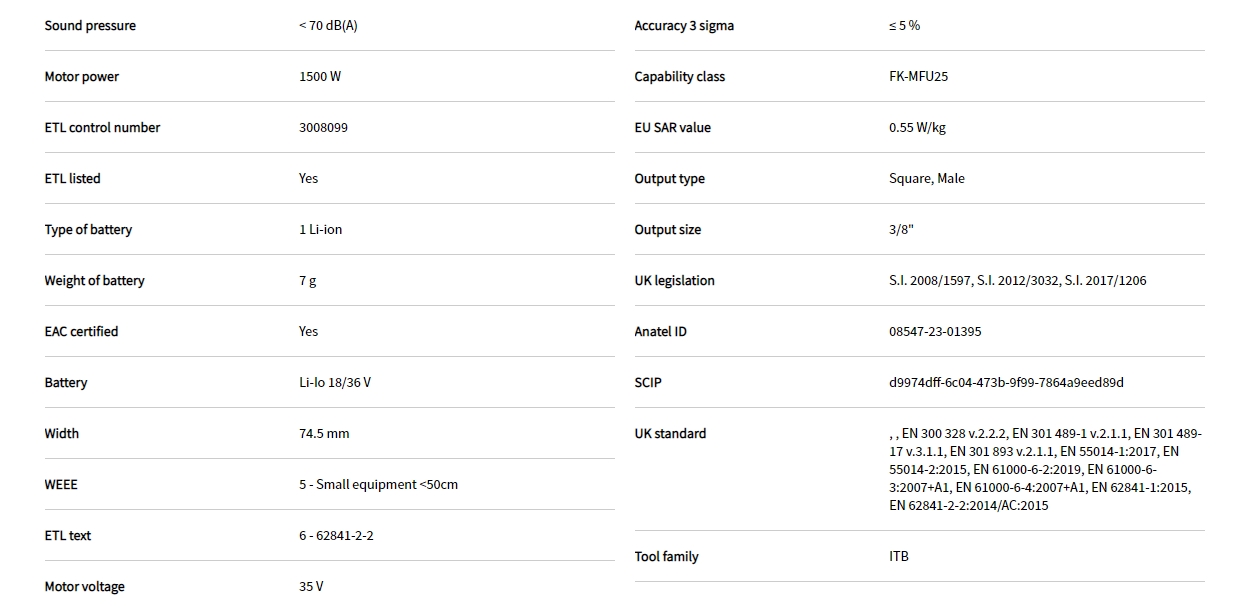Click the UK legislation S.I. numbers text
This screenshot has height=610, width=1256.
point(1017,281)
